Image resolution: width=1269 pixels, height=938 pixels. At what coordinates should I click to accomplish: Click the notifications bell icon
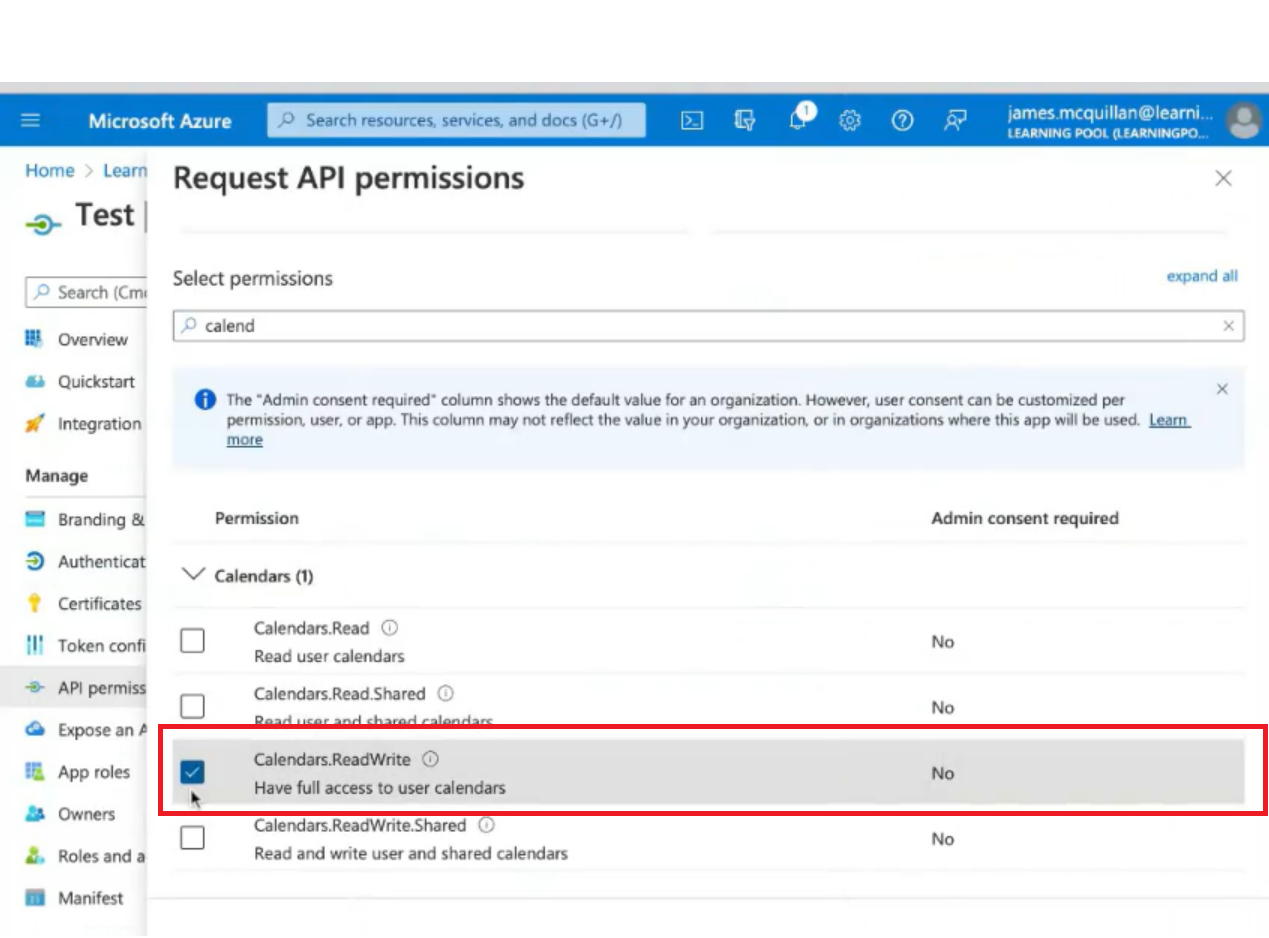pos(799,120)
